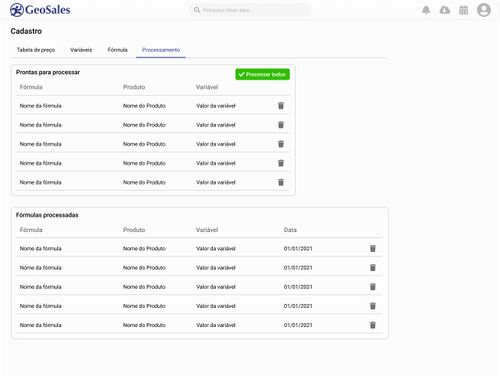The image size is (500, 376).
Task: Click the Data column header
Action: (290, 230)
